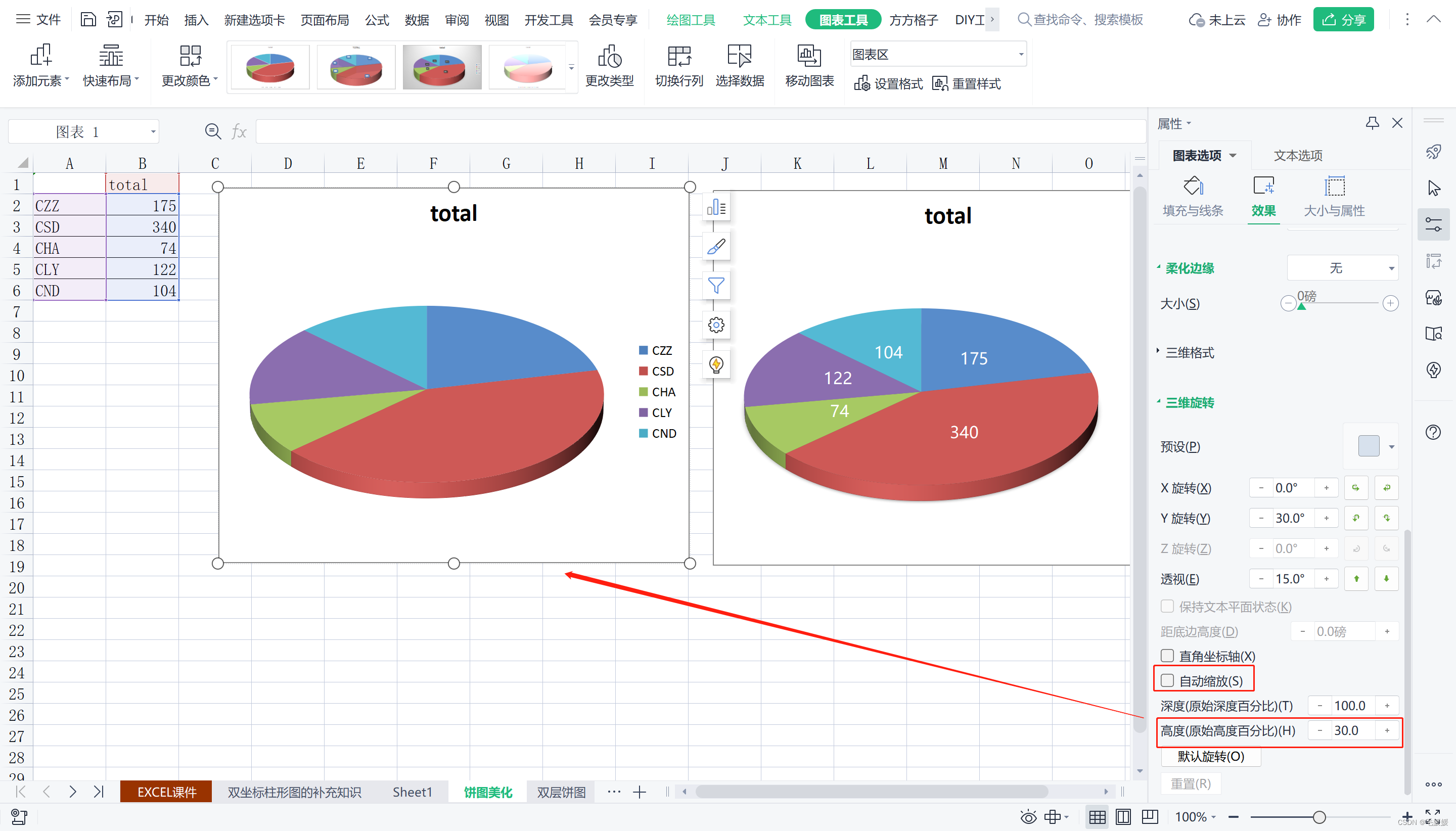Open the 双层饼图 sheet tab
The height and width of the screenshot is (831, 1456).
pyautogui.click(x=561, y=792)
